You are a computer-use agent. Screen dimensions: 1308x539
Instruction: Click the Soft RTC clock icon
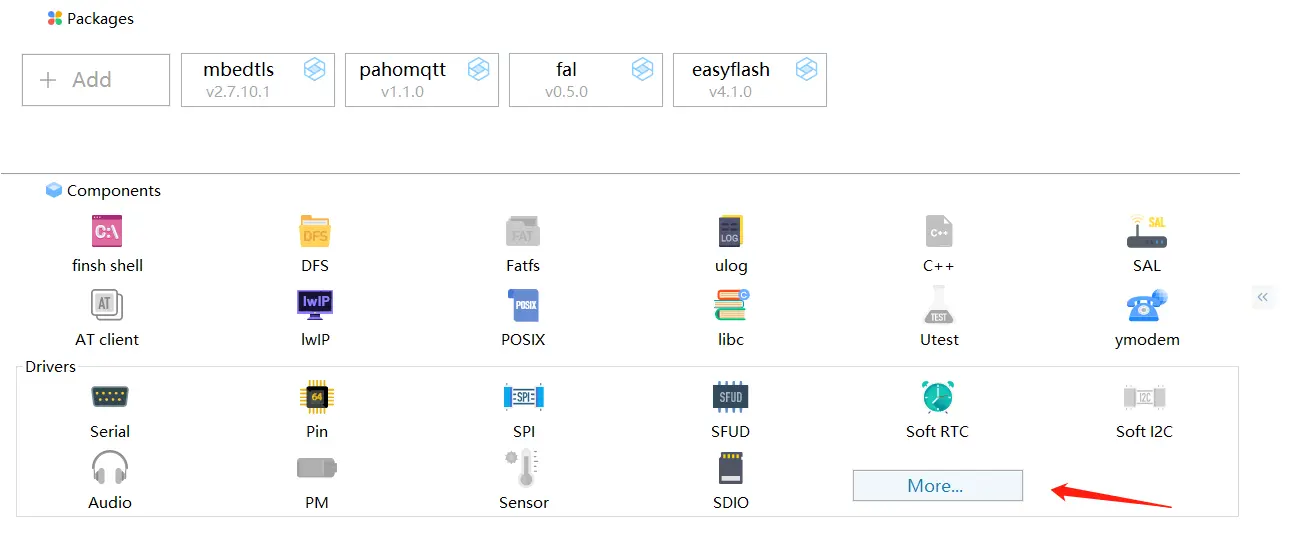click(x=937, y=397)
